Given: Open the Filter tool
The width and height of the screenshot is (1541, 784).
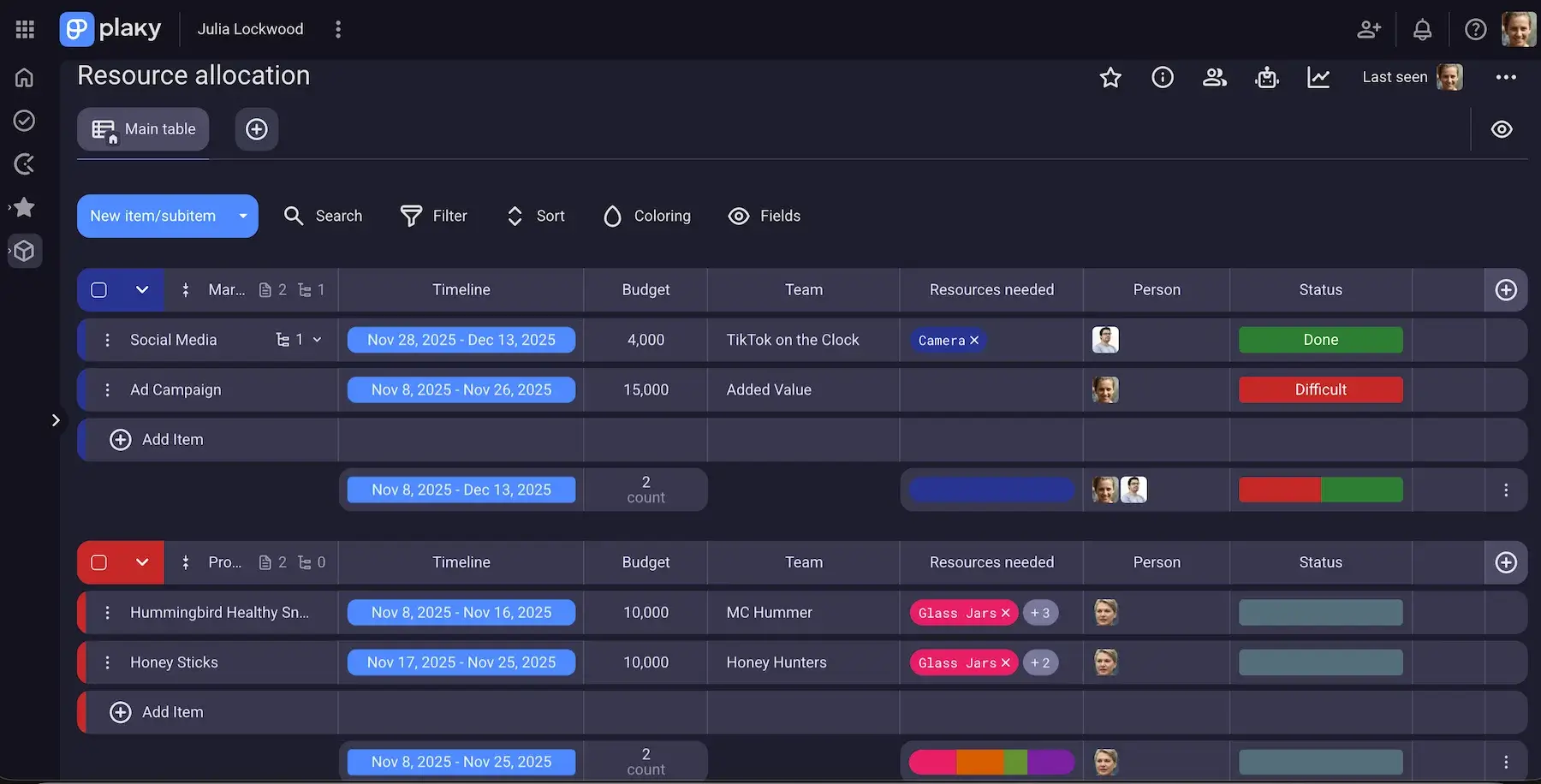Looking at the screenshot, I should 434,216.
